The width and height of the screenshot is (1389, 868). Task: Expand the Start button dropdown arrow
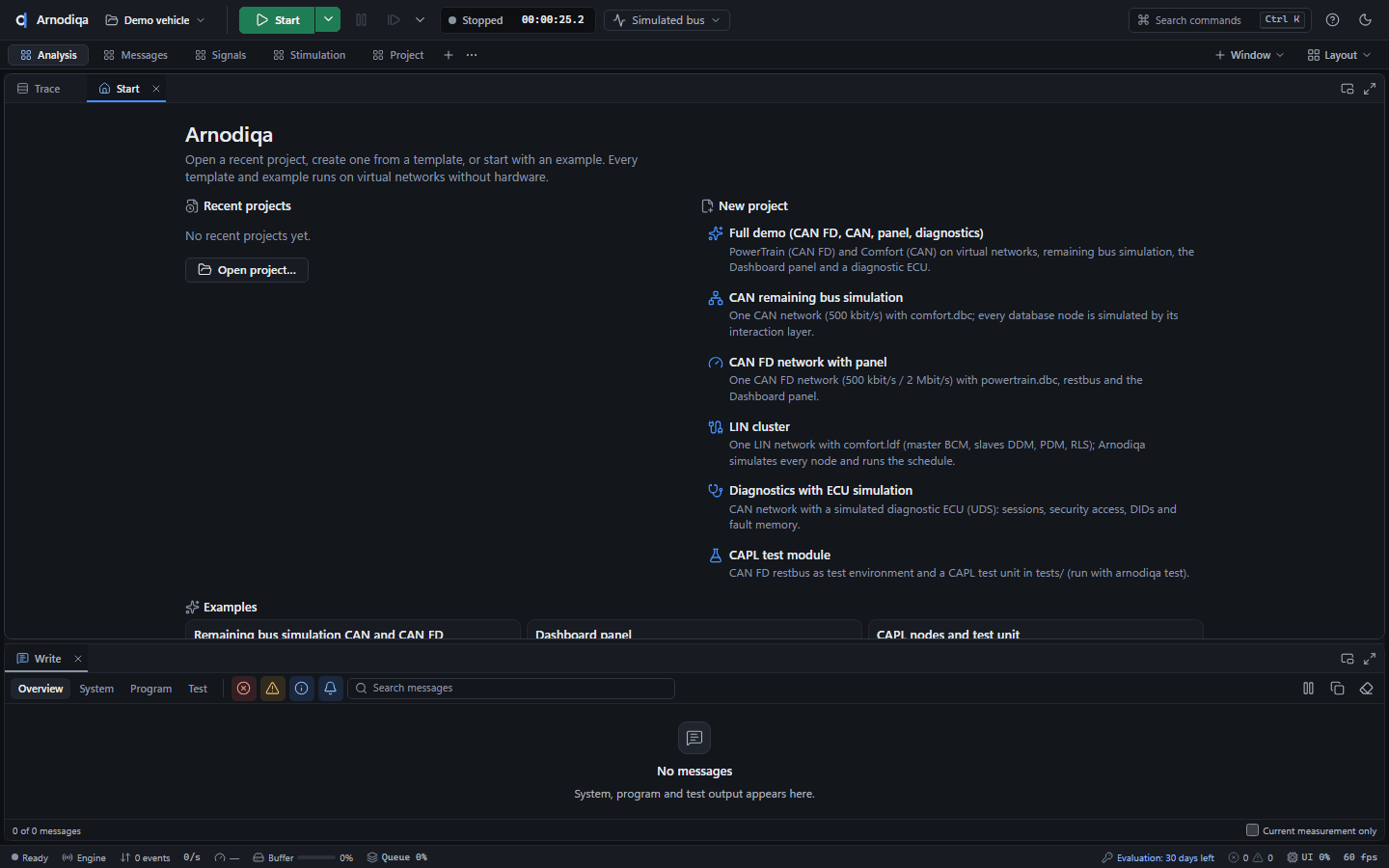[x=328, y=20]
